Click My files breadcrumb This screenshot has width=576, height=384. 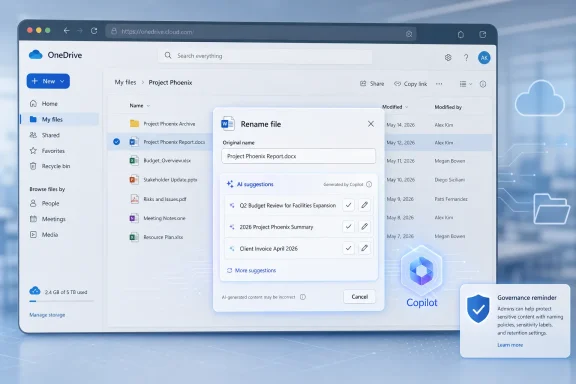125,82
